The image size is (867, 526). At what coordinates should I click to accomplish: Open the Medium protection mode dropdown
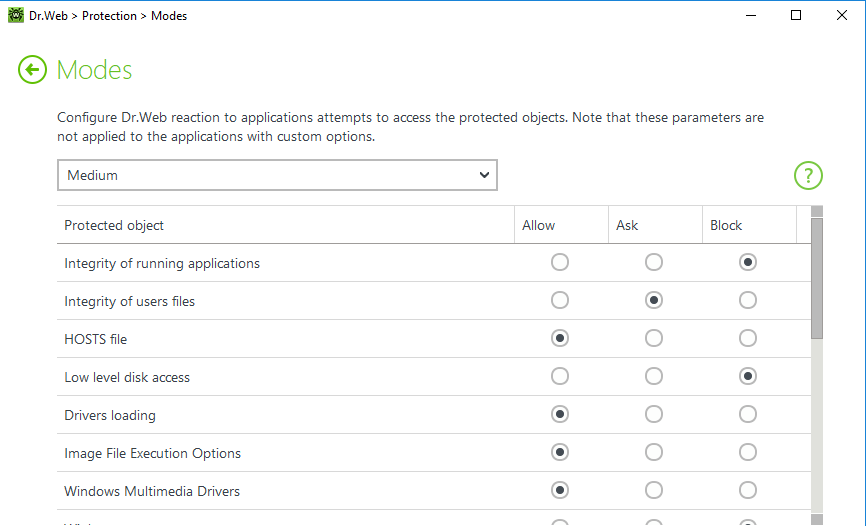[277, 175]
